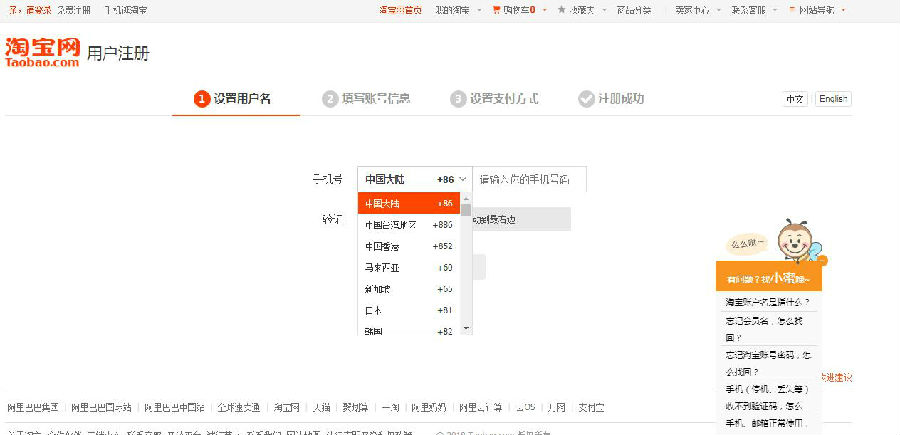Click the 阿里巴巴国际站 footer link
Viewport: 900px width, 435px height.
101,408
